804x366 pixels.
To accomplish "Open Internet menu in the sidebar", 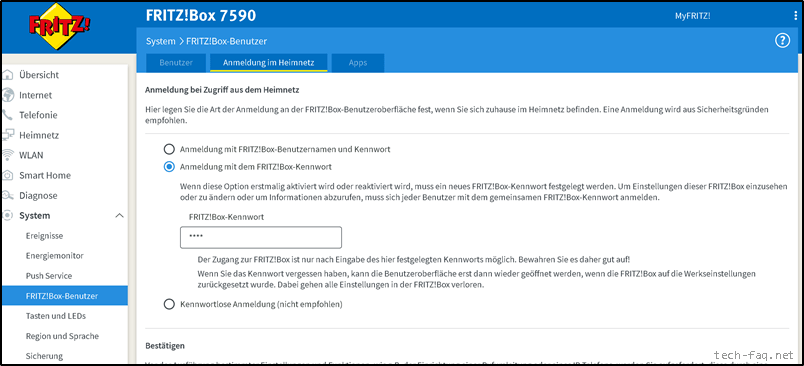I will point(35,95).
